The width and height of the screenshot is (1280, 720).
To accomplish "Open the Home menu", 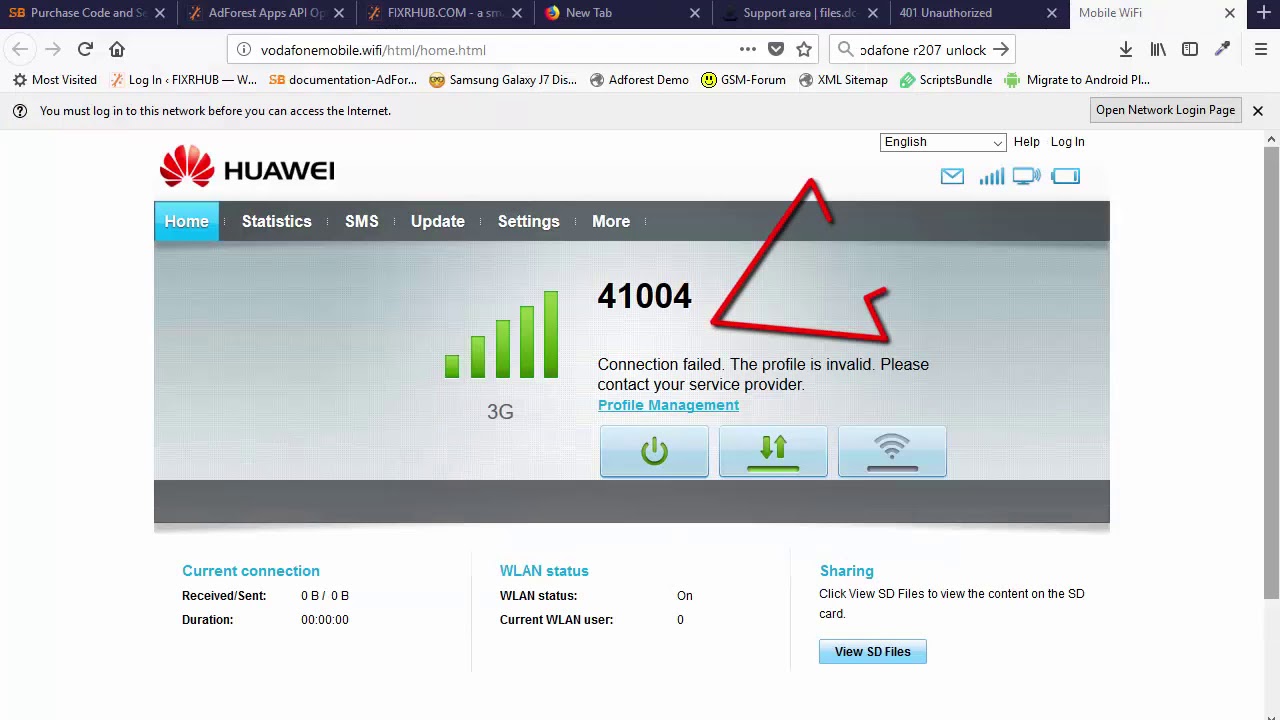I will pyautogui.click(x=186, y=221).
